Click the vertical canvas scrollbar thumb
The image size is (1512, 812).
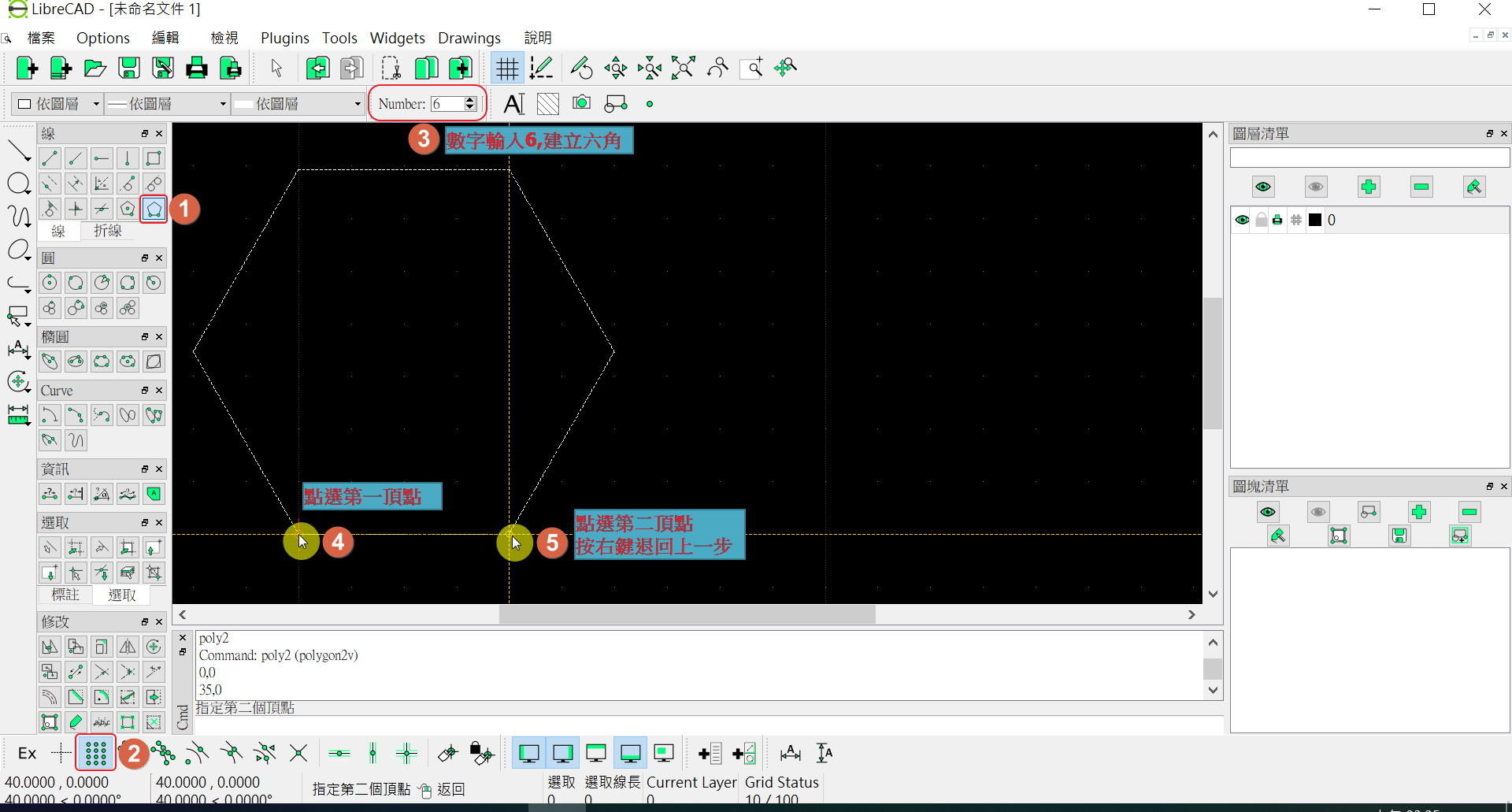point(1213,363)
